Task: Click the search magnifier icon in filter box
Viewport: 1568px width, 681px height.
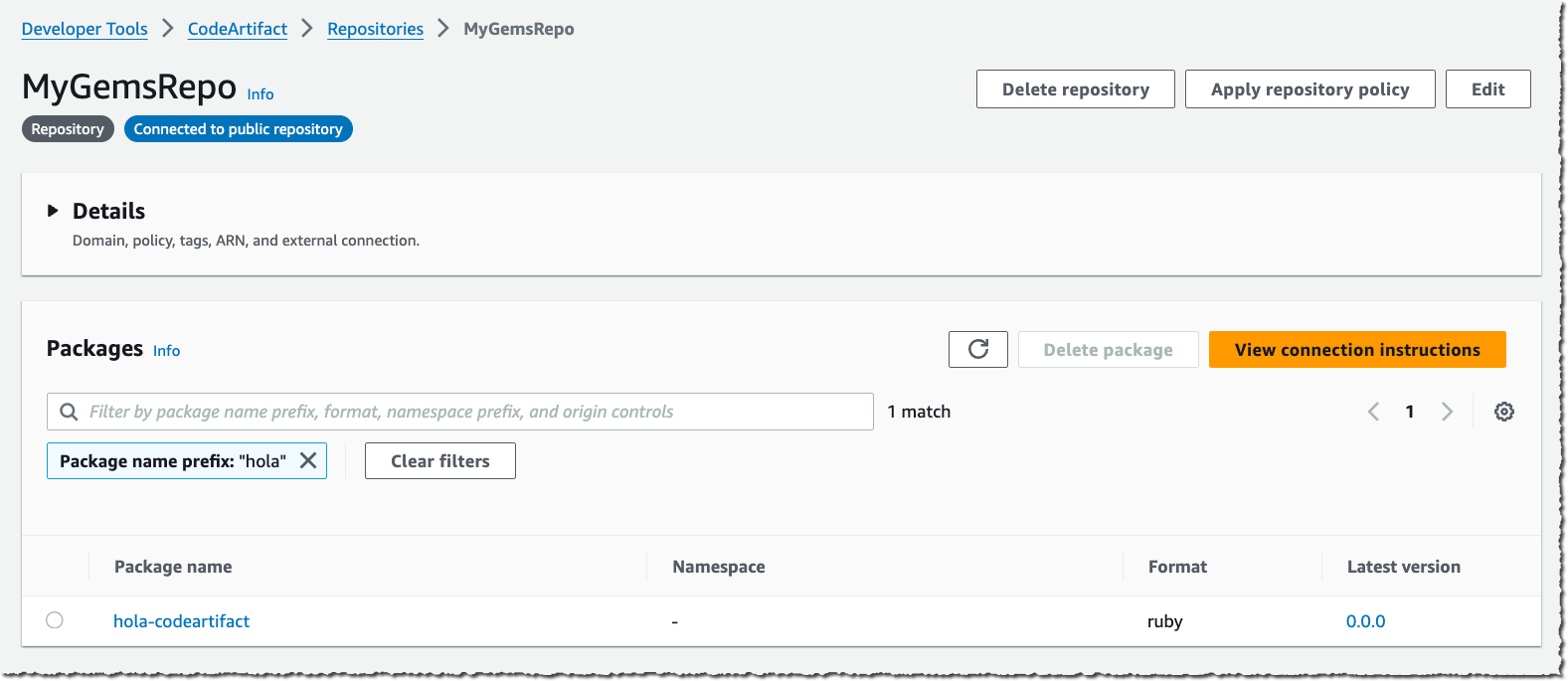Action: (x=69, y=412)
